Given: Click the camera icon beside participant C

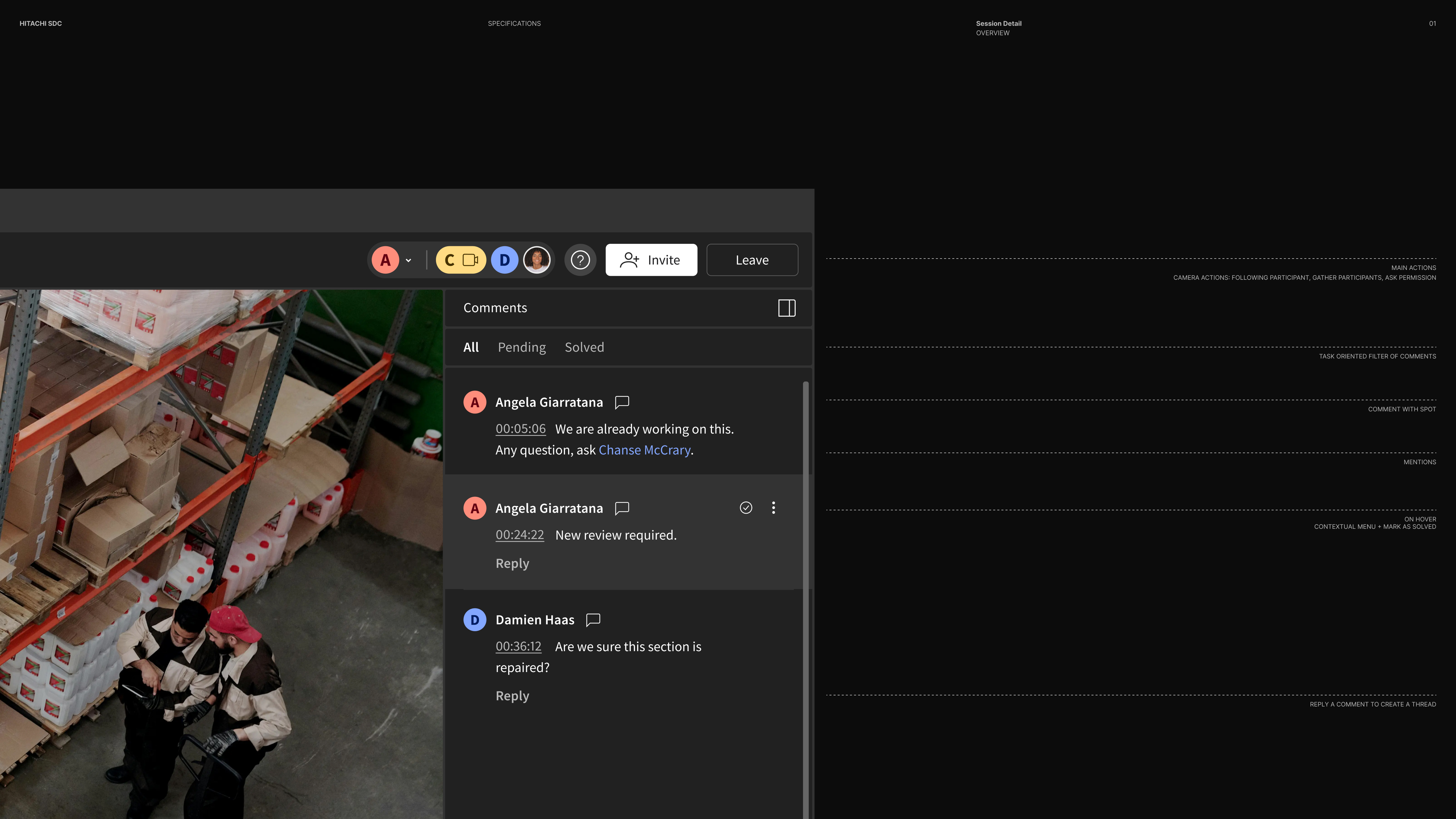Looking at the screenshot, I should pyautogui.click(x=470, y=260).
